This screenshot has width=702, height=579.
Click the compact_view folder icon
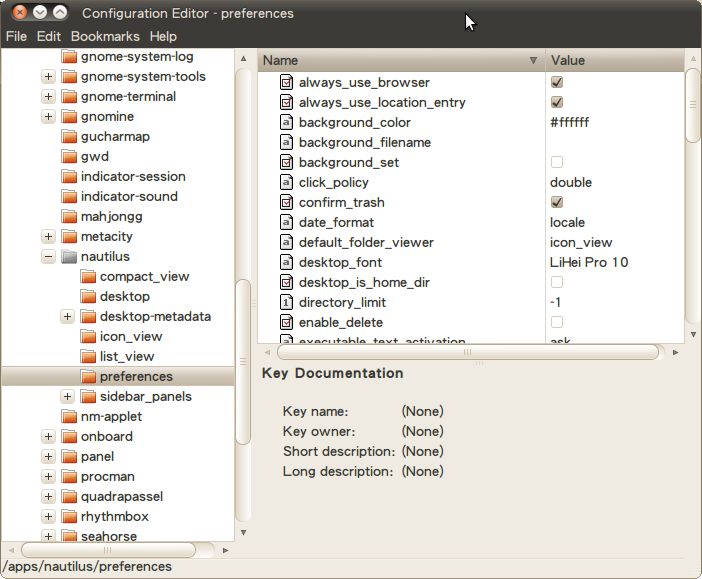pos(88,277)
